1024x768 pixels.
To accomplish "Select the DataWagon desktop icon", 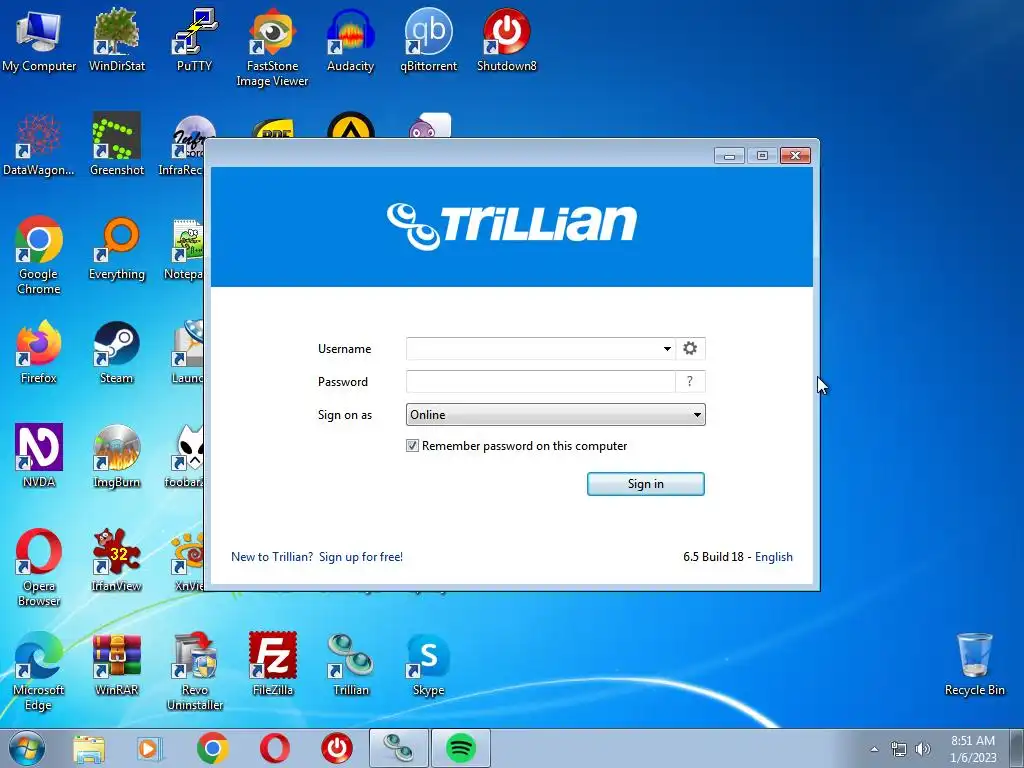I will tap(39, 144).
